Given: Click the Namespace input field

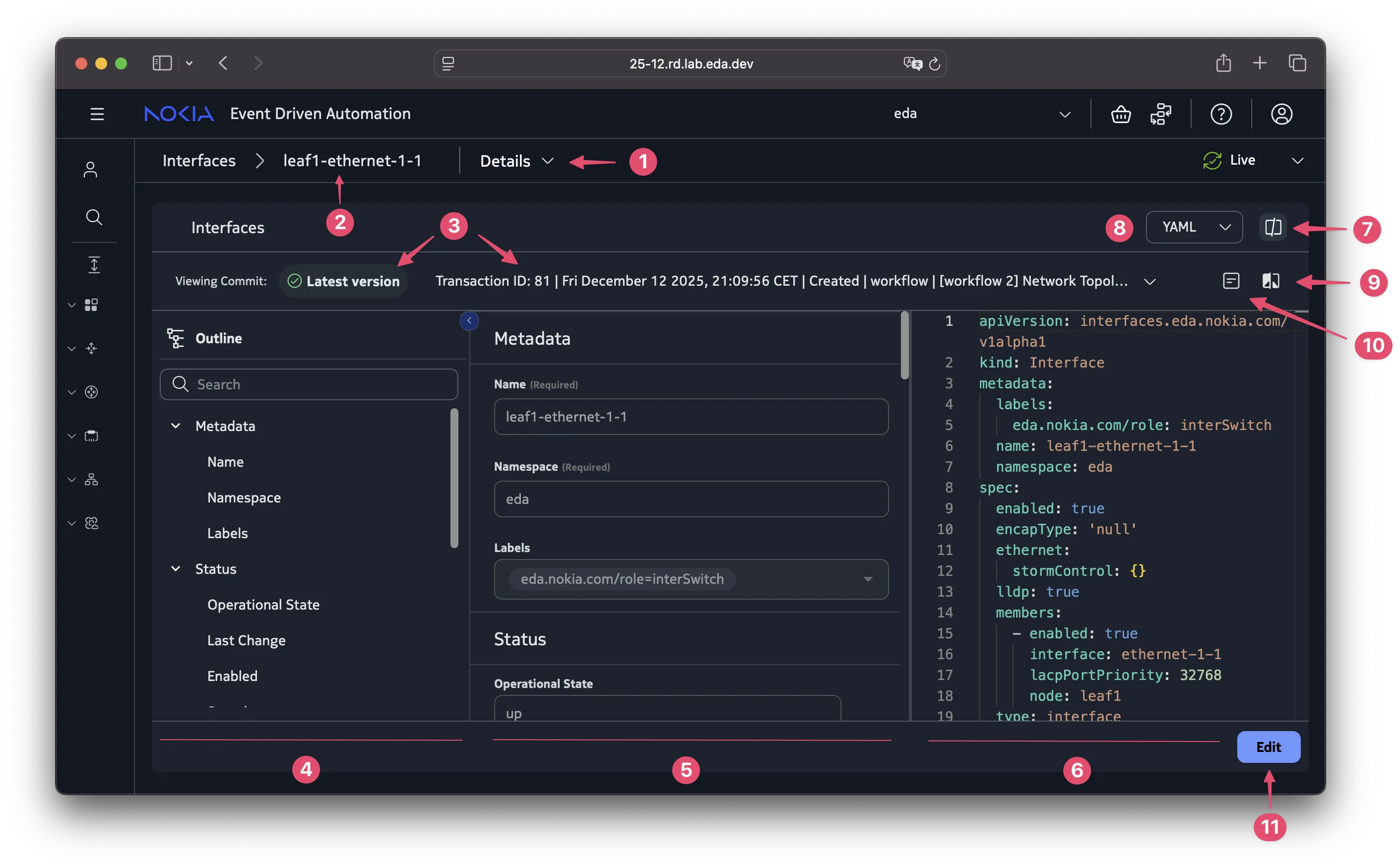Looking at the screenshot, I should click(691, 499).
